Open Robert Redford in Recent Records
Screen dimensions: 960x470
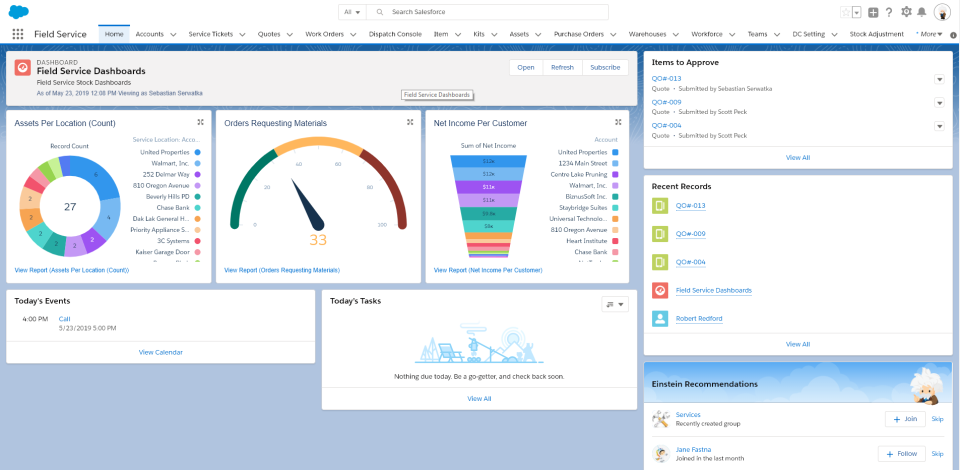tap(699, 319)
